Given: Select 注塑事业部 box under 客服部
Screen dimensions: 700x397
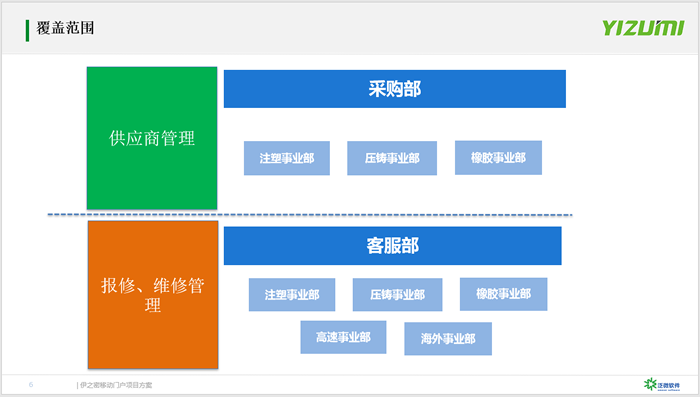Looking at the screenshot, I should (x=292, y=295).
